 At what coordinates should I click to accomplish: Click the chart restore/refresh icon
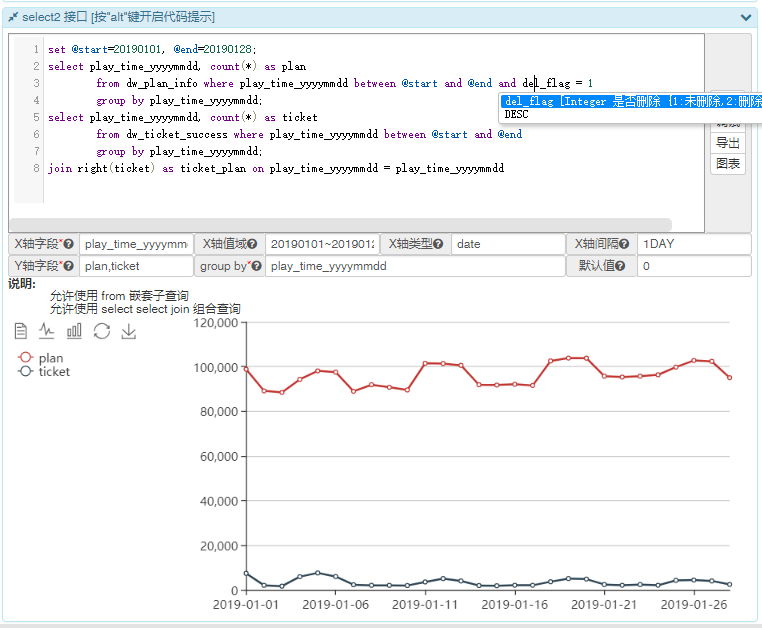pos(101,331)
